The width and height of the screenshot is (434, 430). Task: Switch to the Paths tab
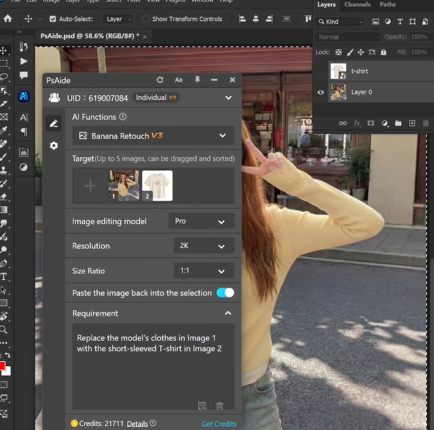point(387,5)
